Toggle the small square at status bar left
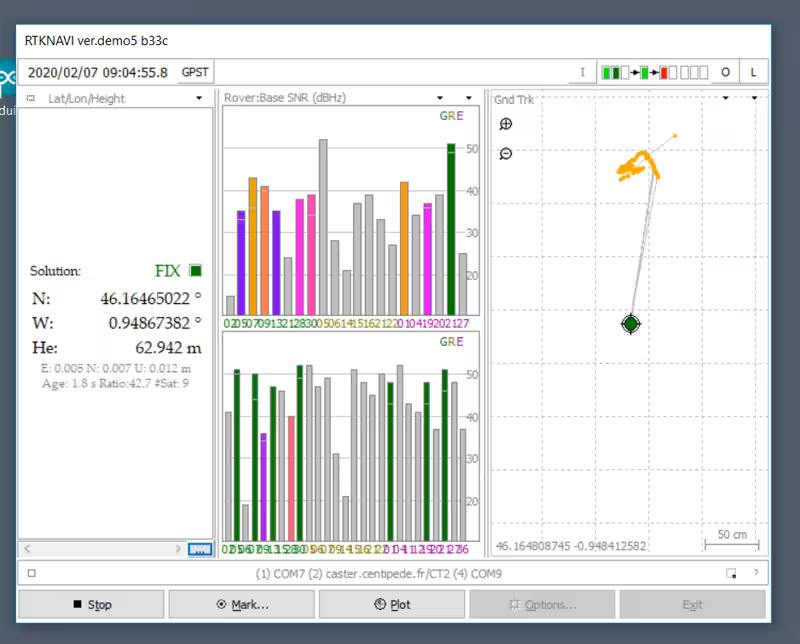 32,574
